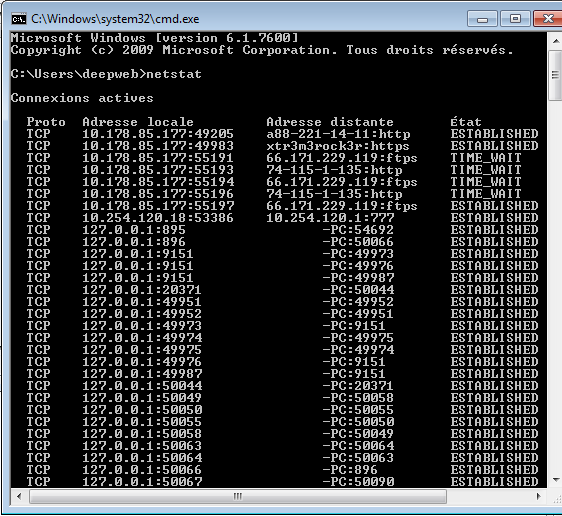Click local address 127.0.0.1:20371
Image resolution: width=562 pixels, height=516 pixels.
pyautogui.click(x=142, y=290)
